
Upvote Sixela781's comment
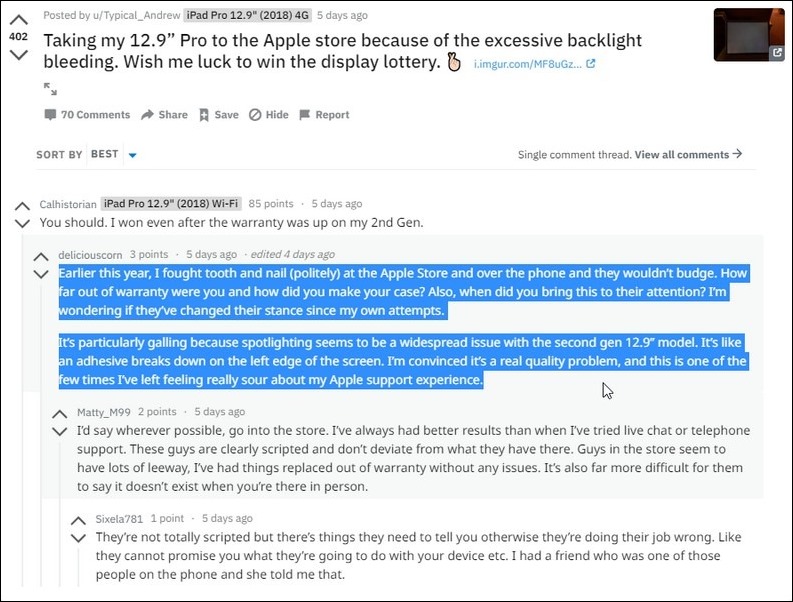78,521
